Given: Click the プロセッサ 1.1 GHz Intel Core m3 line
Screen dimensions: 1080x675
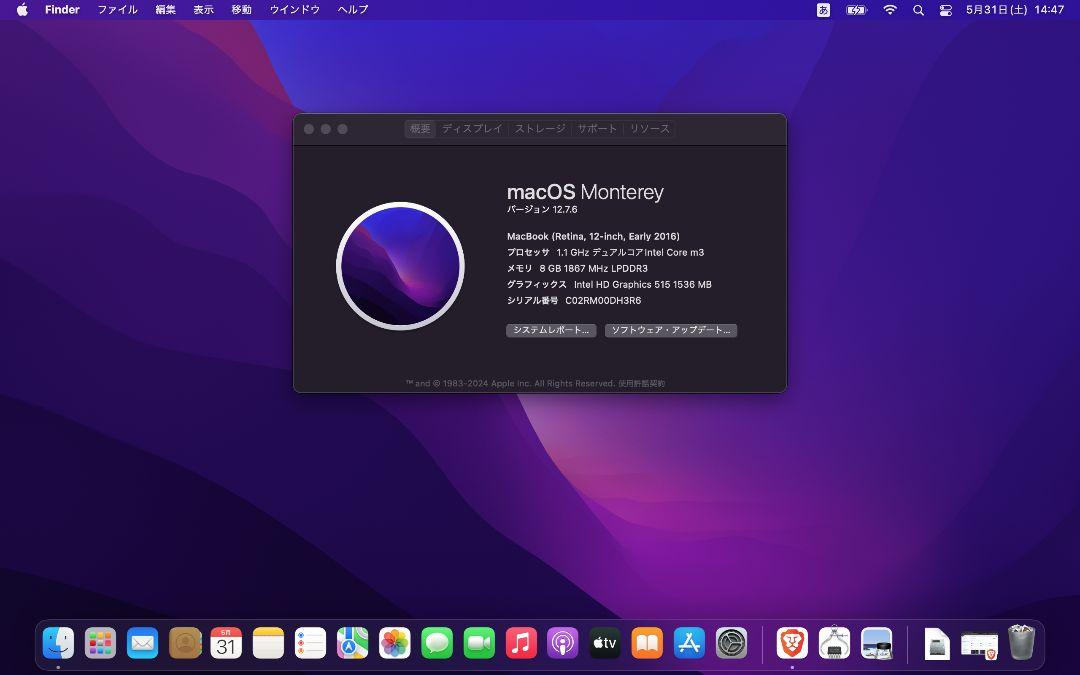Looking at the screenshot, I should (x=605, y=253).
